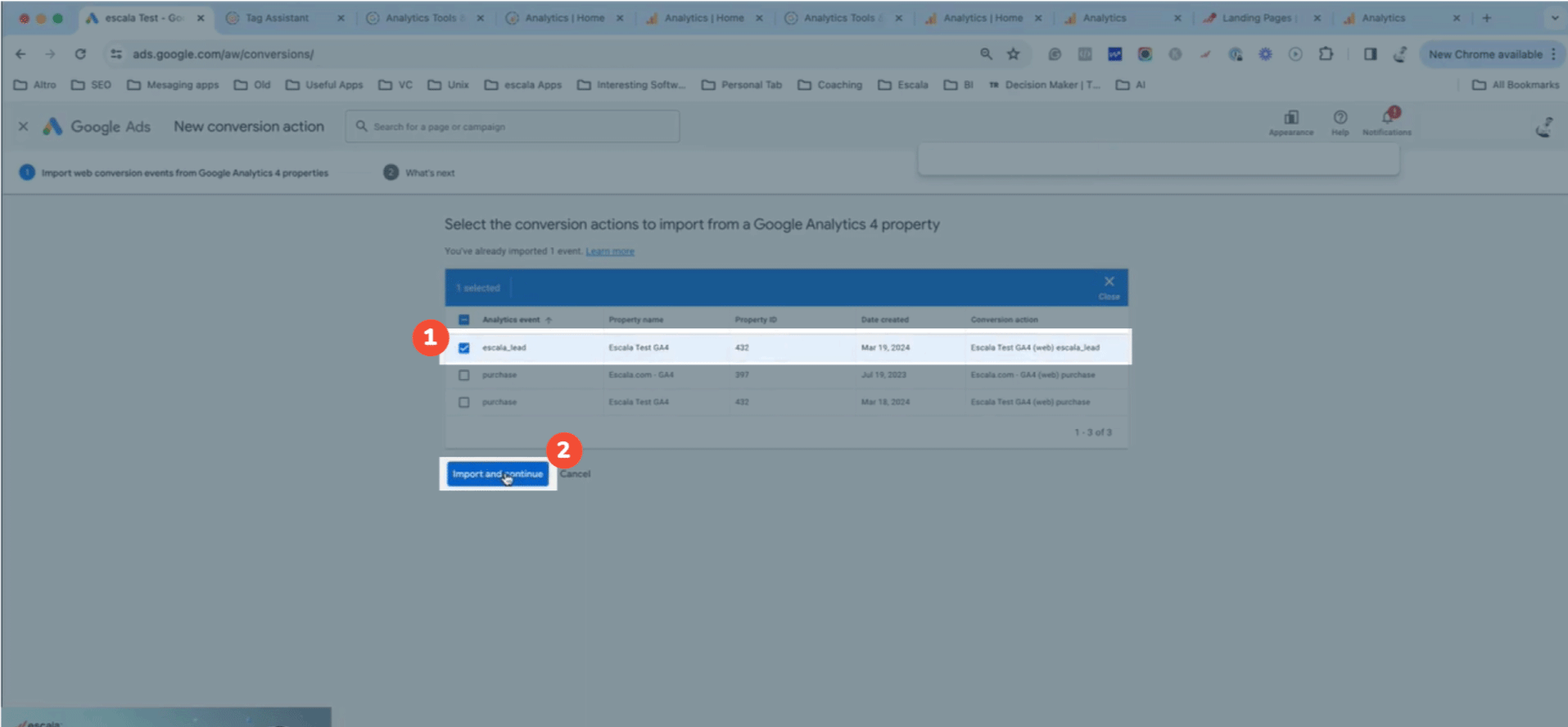
Task: Open the Help icon in Google Ads
Action: point(1340,122)
